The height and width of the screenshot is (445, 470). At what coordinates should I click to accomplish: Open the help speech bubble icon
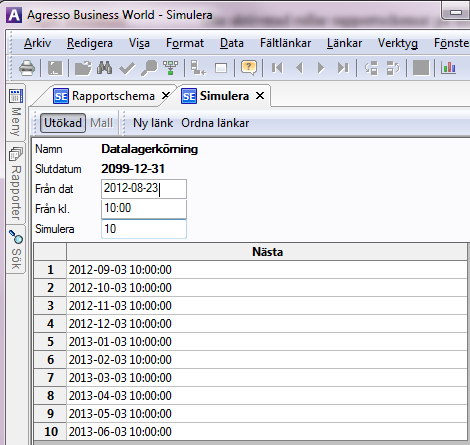pos(249,68)
